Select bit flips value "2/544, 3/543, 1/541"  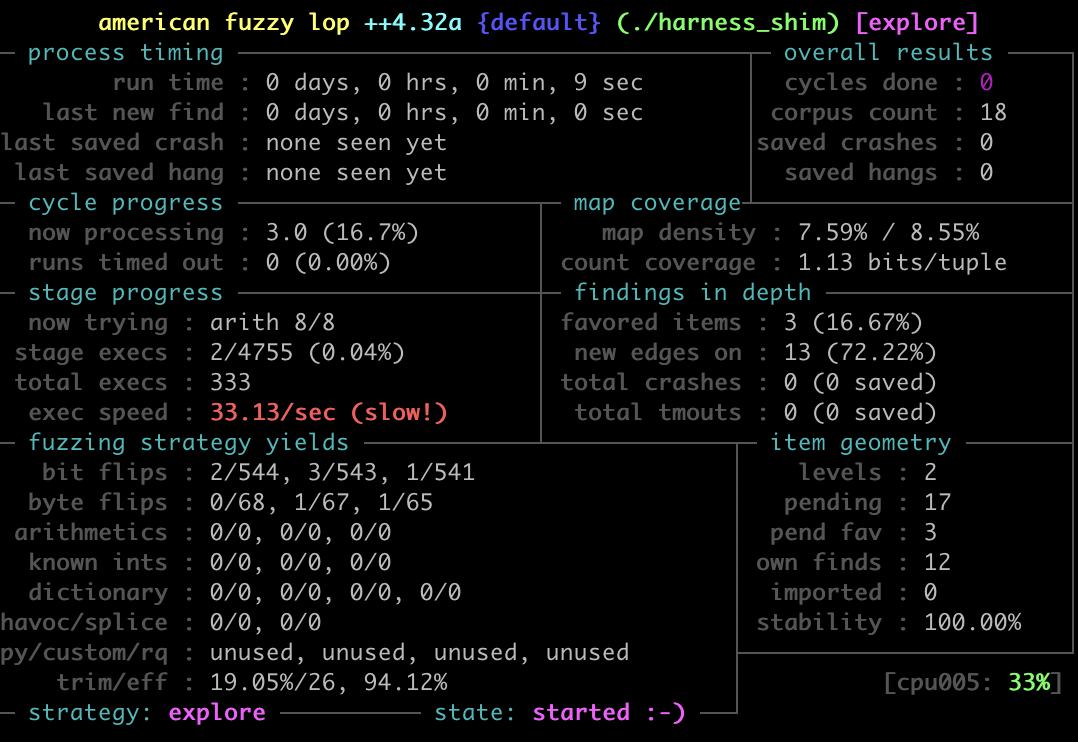point(342,472)
